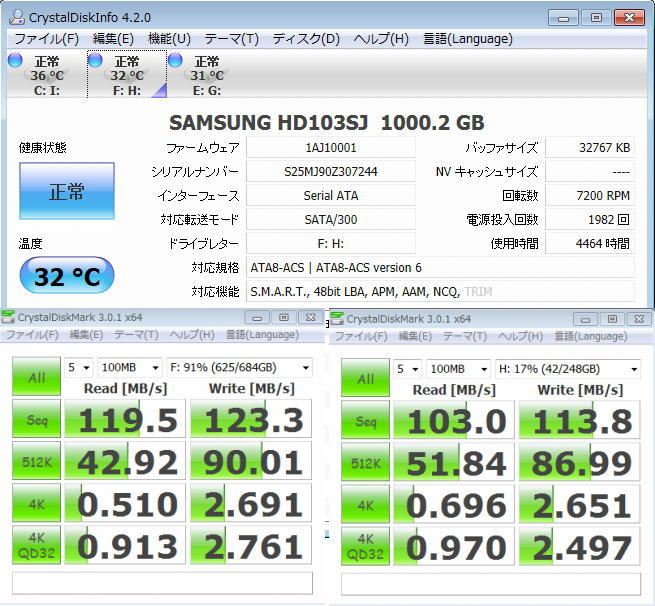Open 編集(E) menu in CrystalDiskInfo
The width and height of the screenshot is (655, 606).
click(113, 39)
